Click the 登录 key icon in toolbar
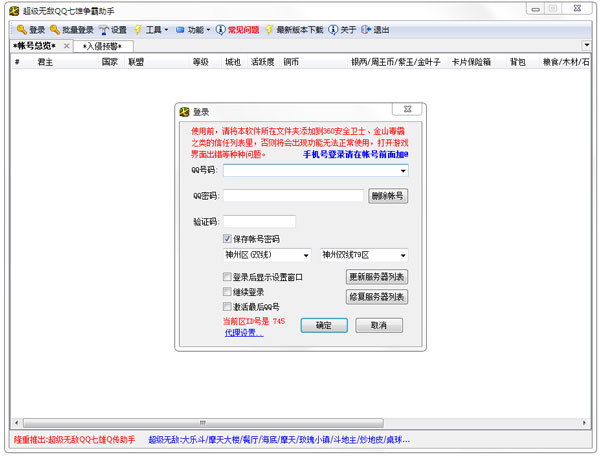600x456 pixels. tap(21, 29)
